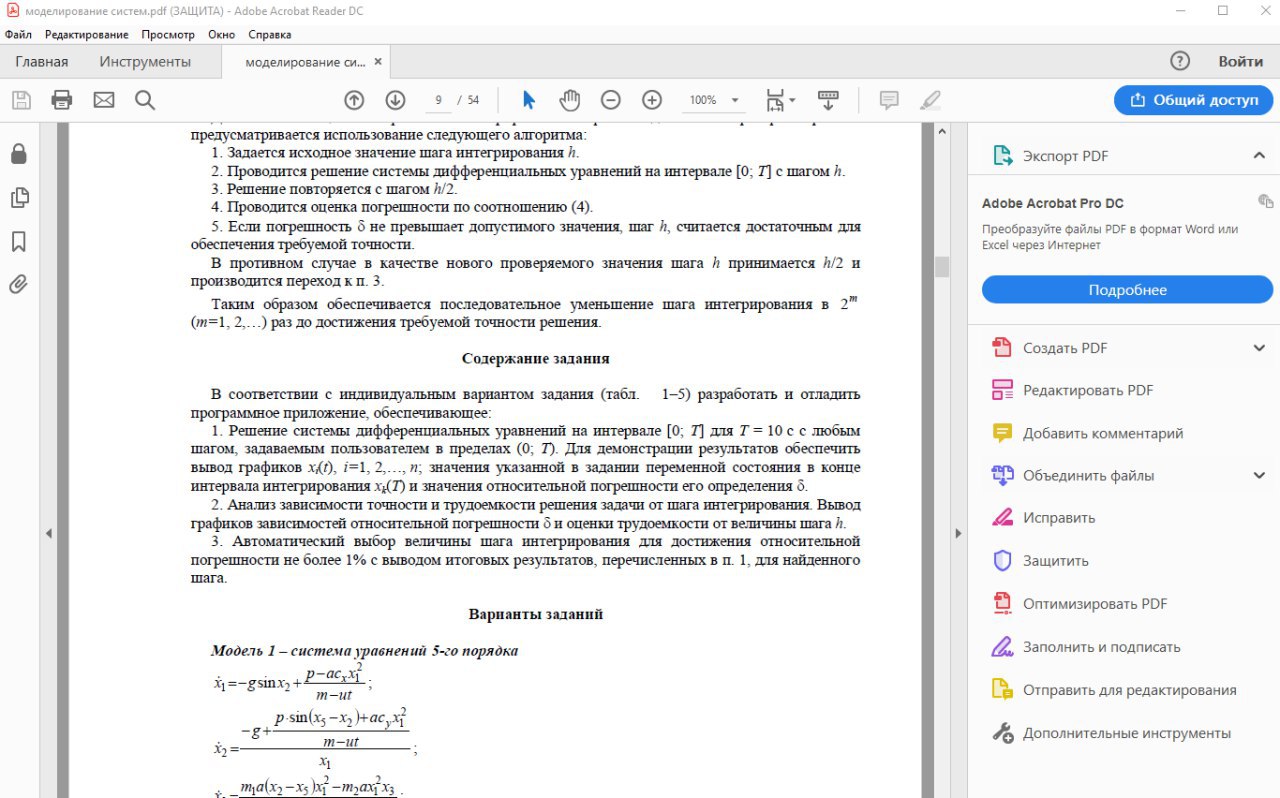Zoom out with minus icon
Image resolution: width=1280 pixels, height=798 pixels.
pyautogui.click(x=611, y=100)
